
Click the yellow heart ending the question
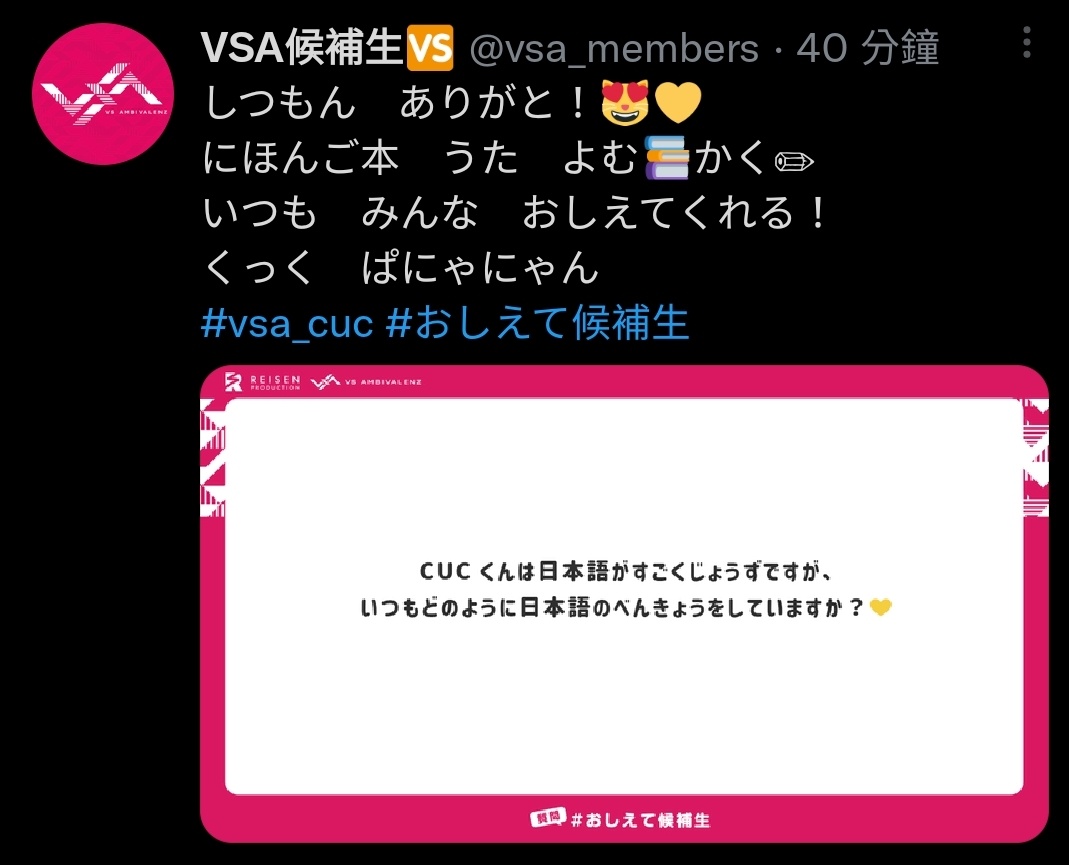pyautogui.click(x=881, y=607)
